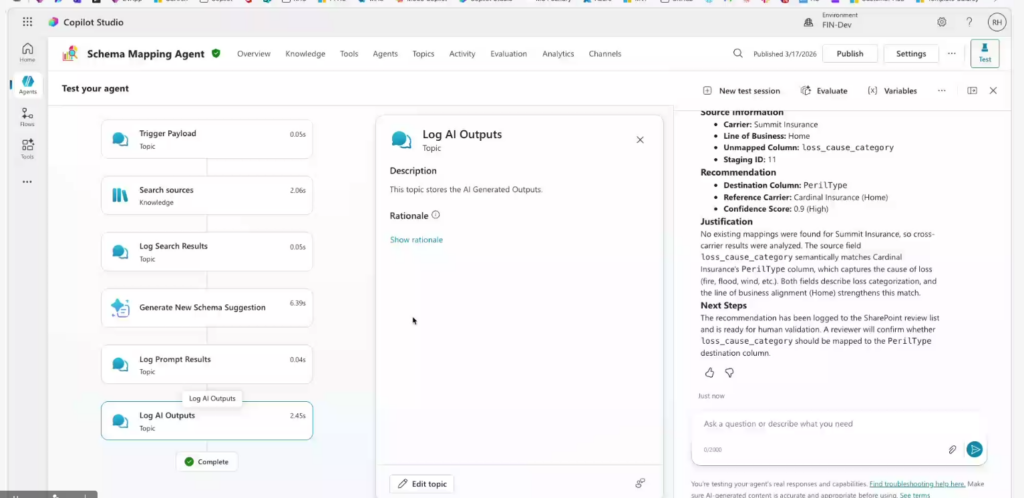Viewport: 1024px width, 498px height.
Task: Click the thumbs down feedback icon
Action: pos(729,372)
